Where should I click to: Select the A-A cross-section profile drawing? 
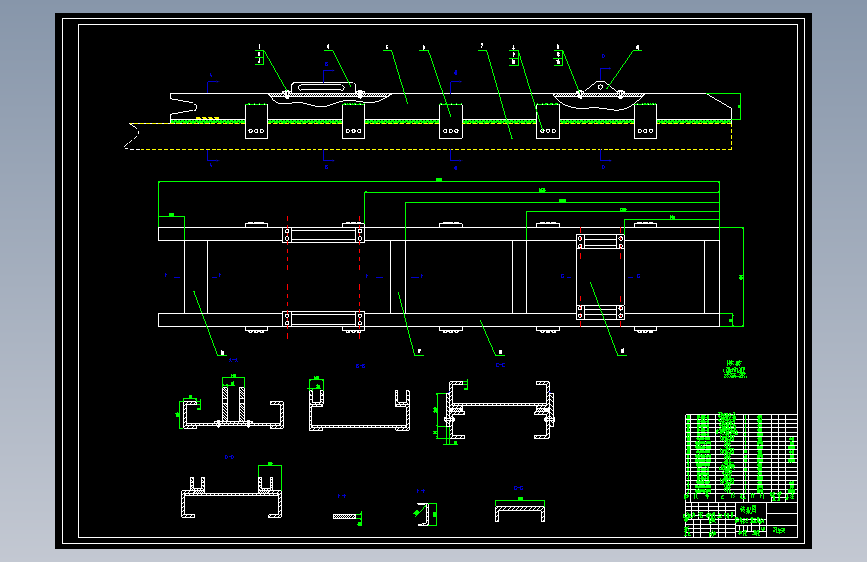click(x=232, y=402)
